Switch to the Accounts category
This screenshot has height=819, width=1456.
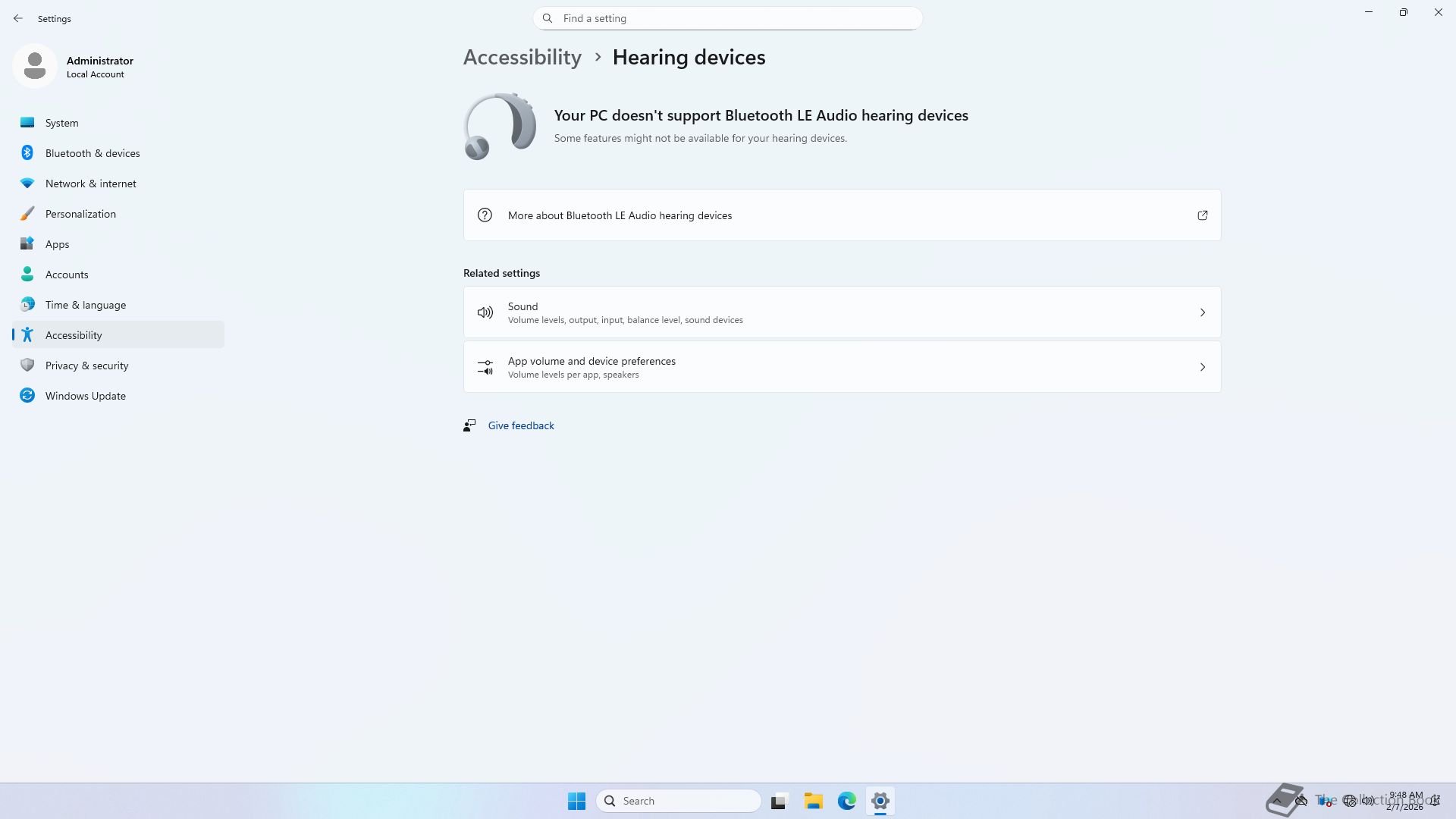click(67, 275)
